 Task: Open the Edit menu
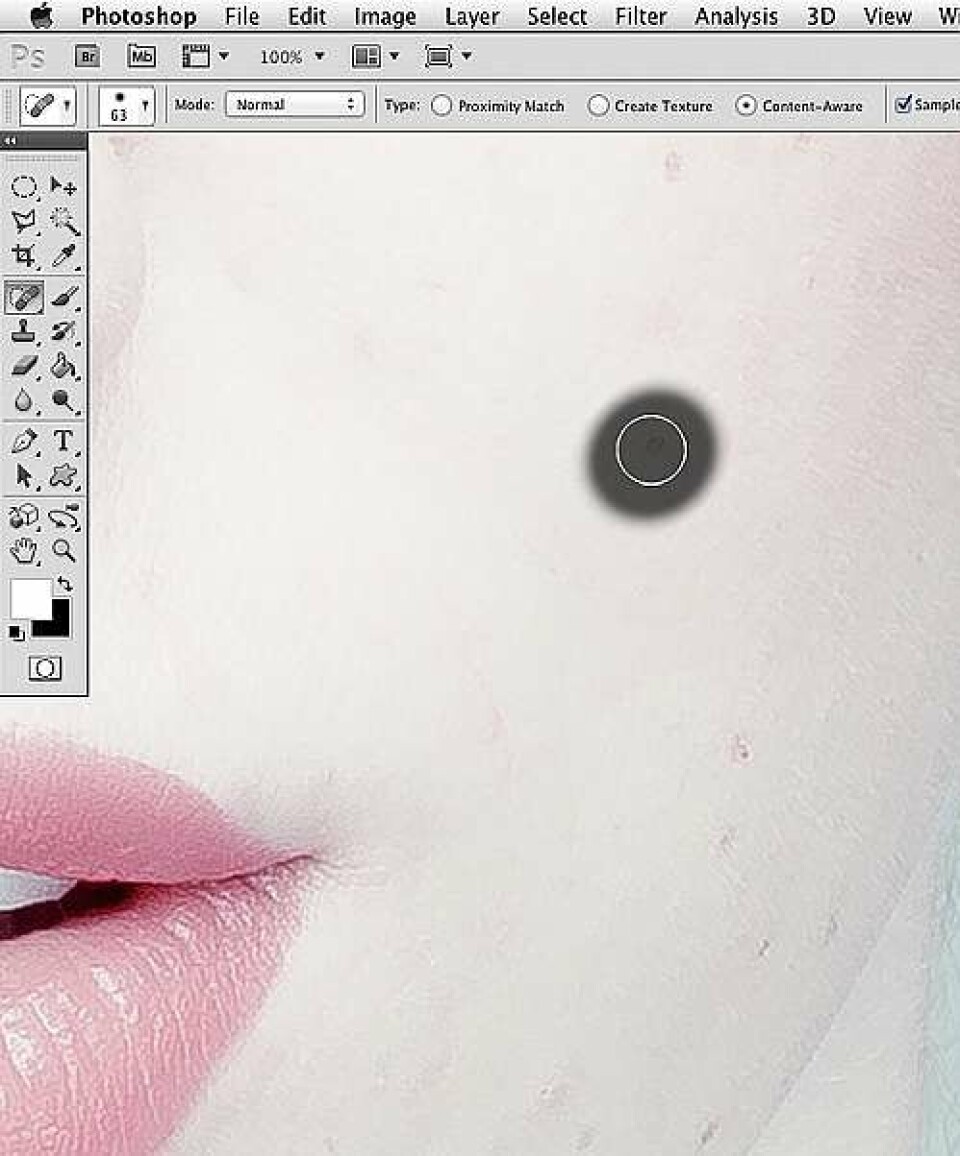pos(307,16)
